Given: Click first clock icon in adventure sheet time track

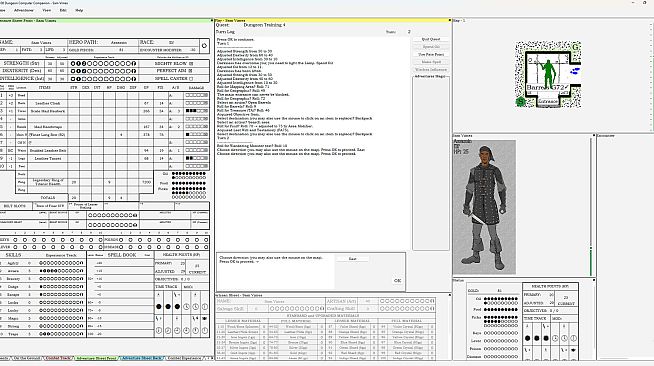Looking at the screenshot, I should click(186, 306).
